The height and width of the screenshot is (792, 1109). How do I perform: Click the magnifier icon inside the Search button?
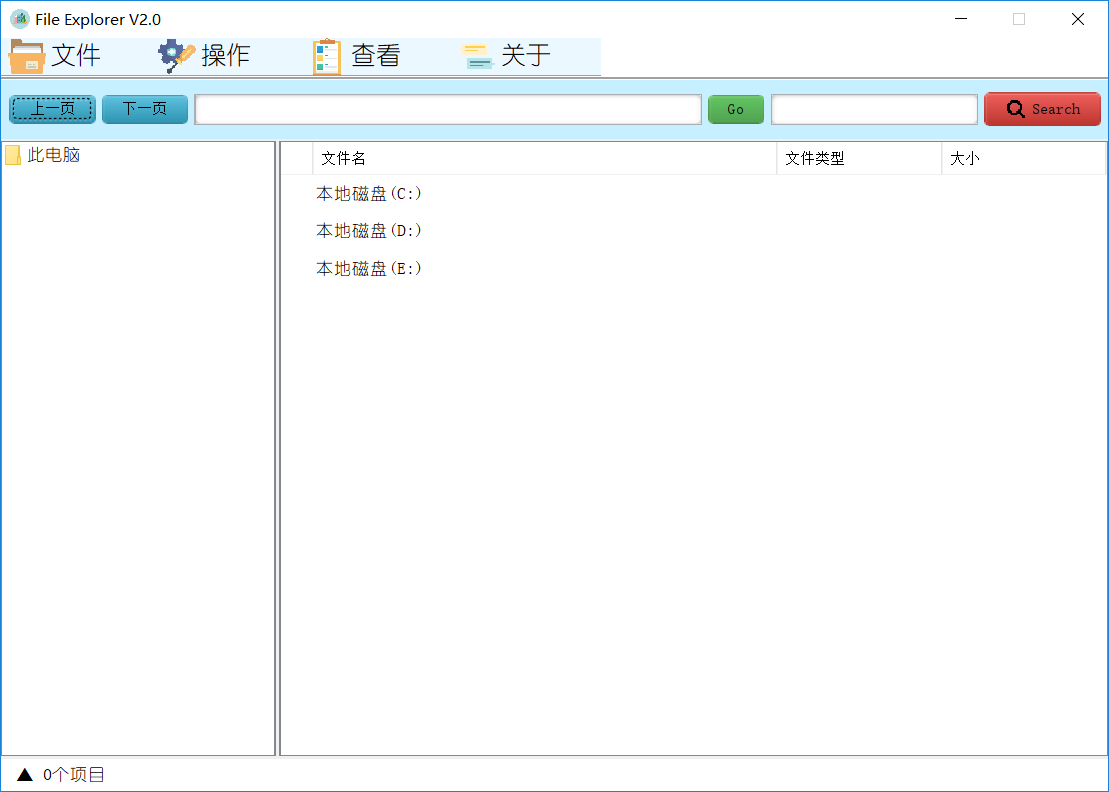pos(1015,109)
